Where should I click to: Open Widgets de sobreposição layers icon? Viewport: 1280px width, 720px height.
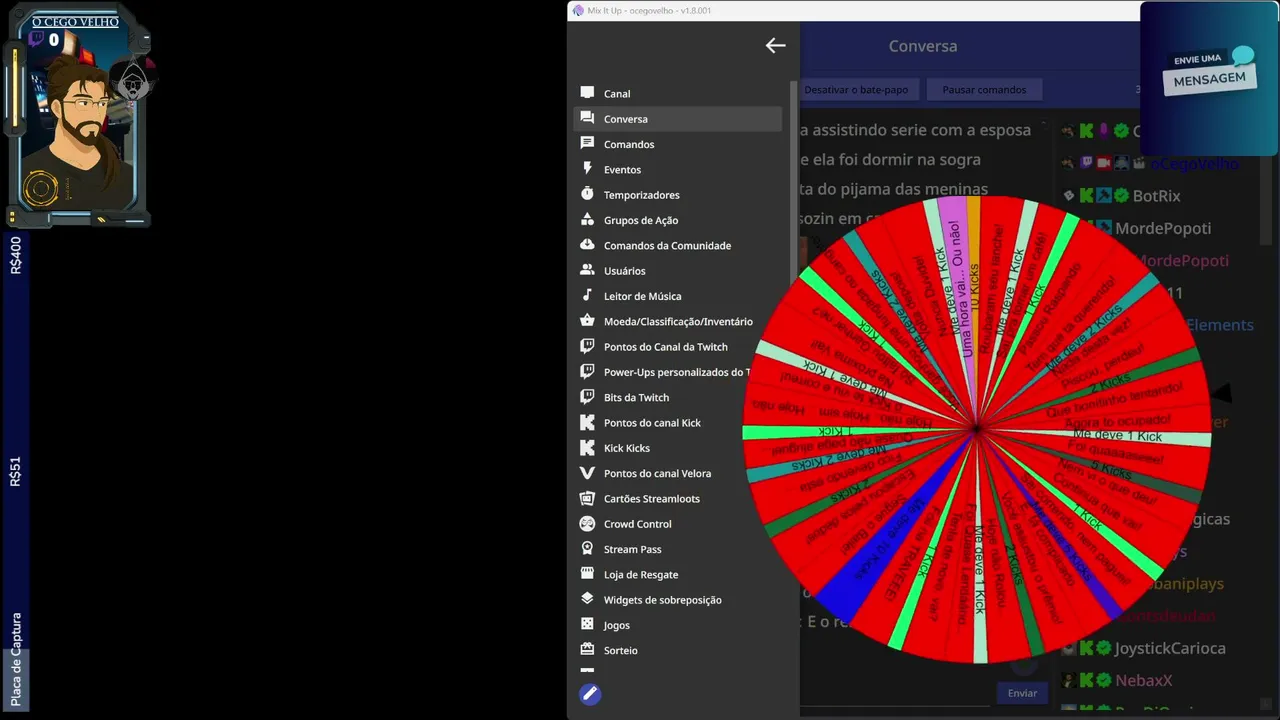coord(587,599)
